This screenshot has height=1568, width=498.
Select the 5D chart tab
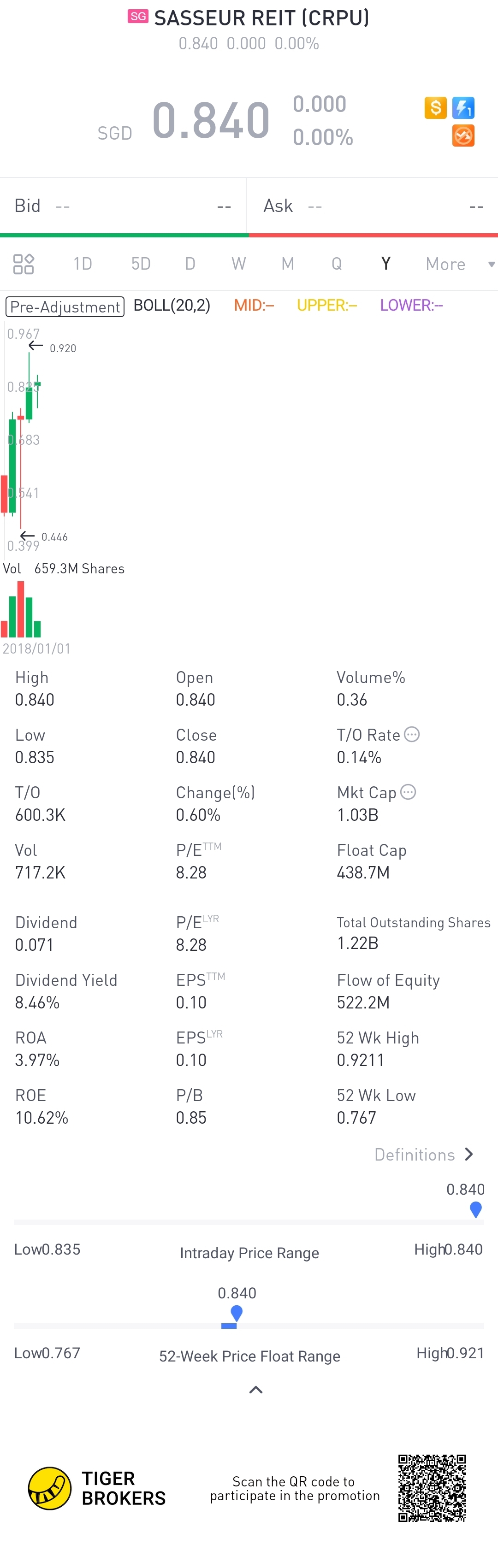[141, 264]
